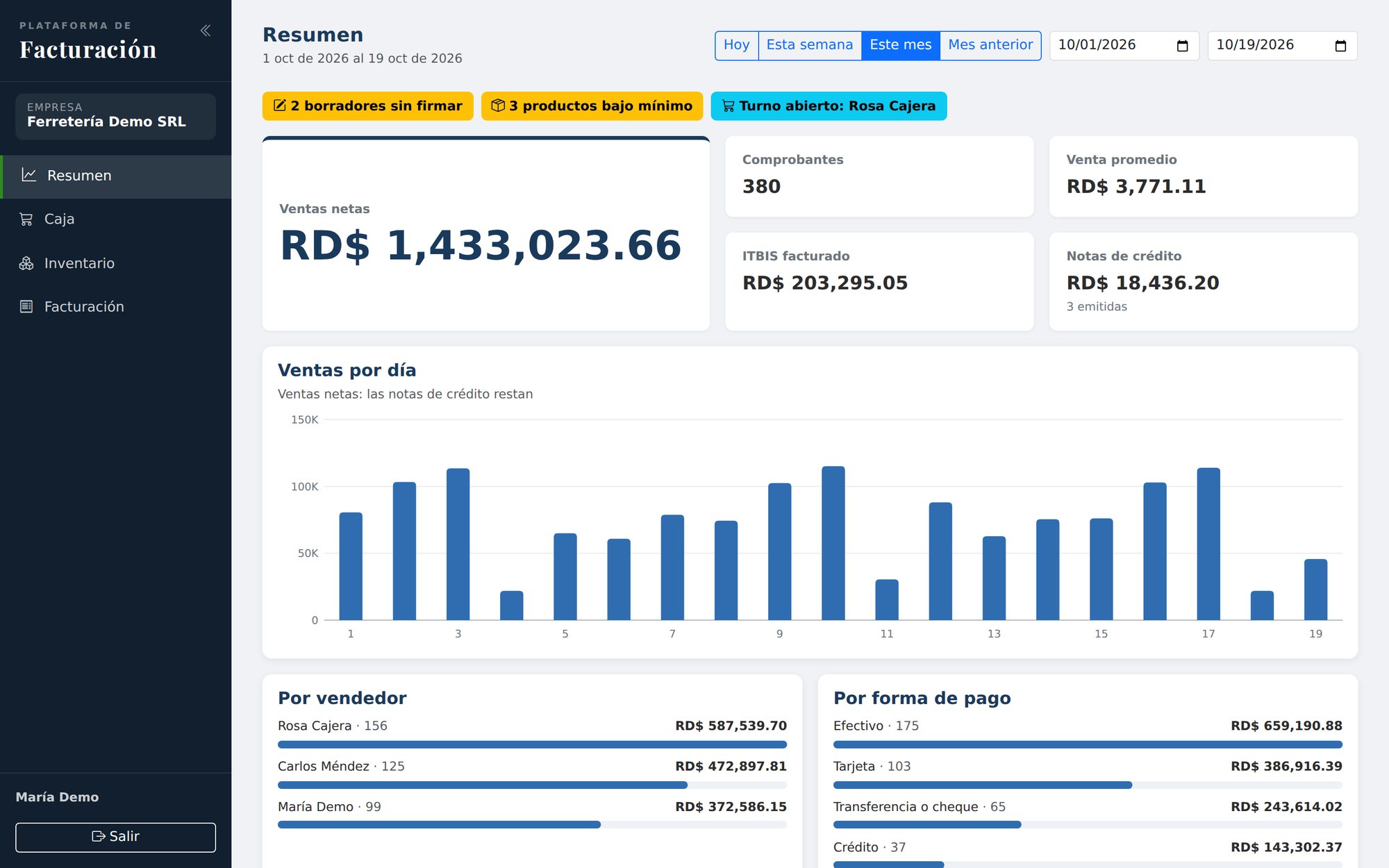Viewport: 1389px width, 868px height.
Task: Open the 2 borradores sin firmar alert
Action: click(x=368, y=106)
